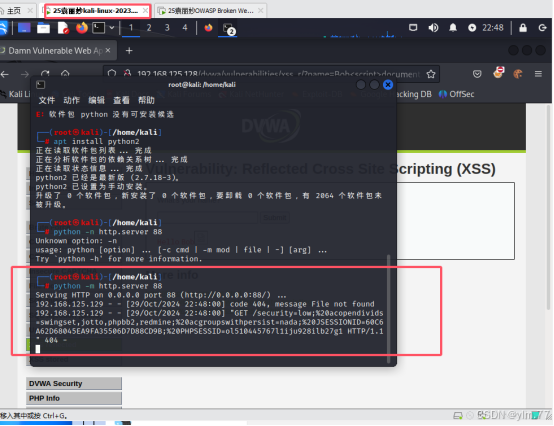Switch to workspace 2
This screenshot has width=554, height=426.
click(x=149, y=28)
